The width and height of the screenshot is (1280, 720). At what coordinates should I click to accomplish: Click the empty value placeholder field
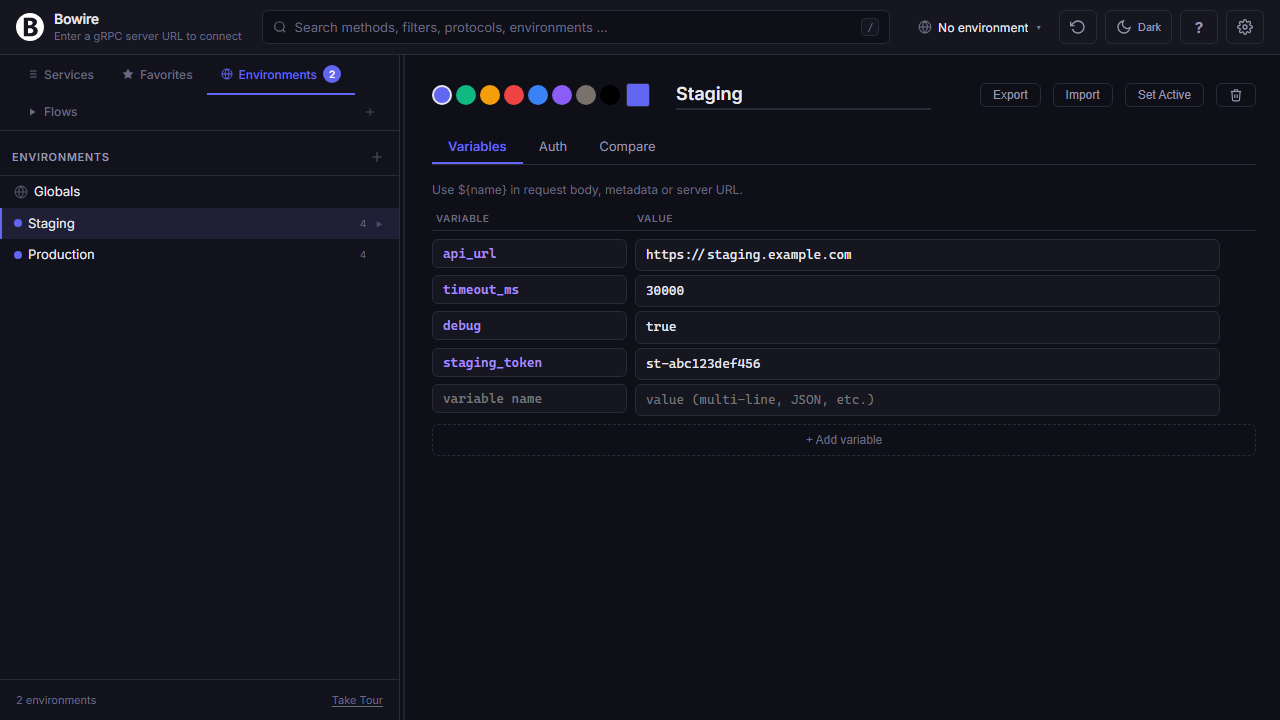click(x=927, y=400)
